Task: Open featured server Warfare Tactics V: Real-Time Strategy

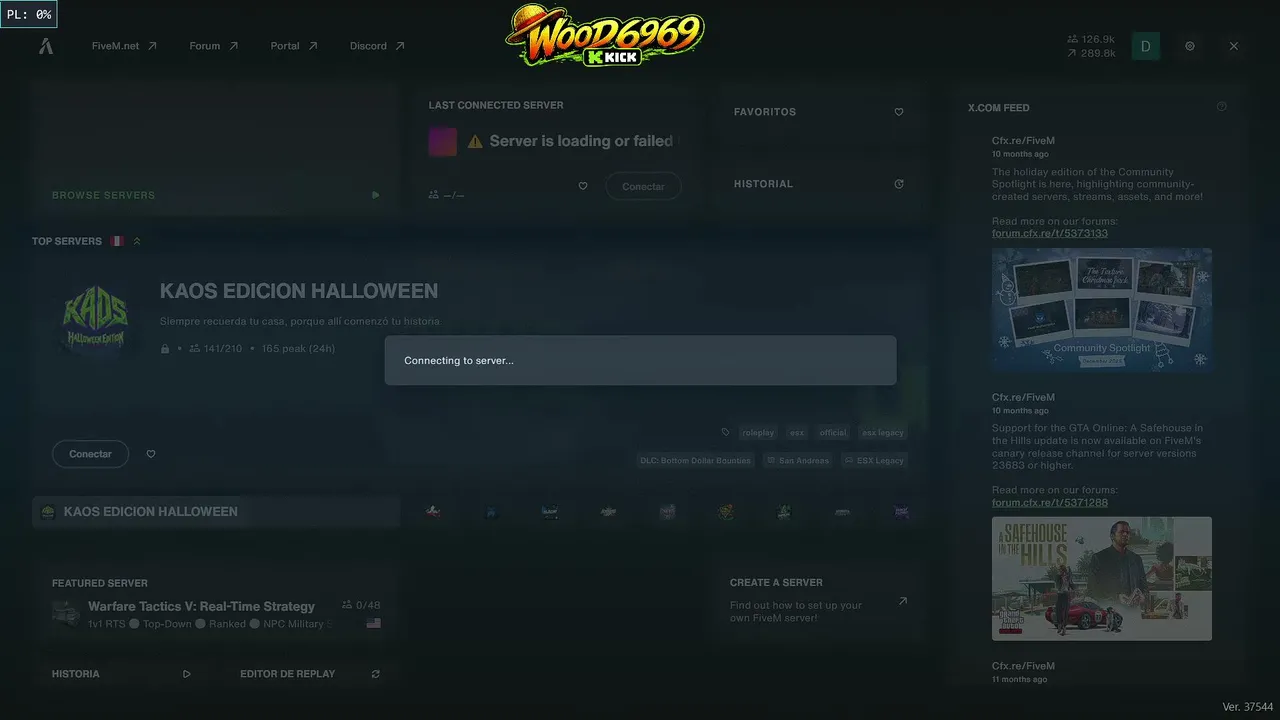Action: pyautogui.click(x=216, y=614)
